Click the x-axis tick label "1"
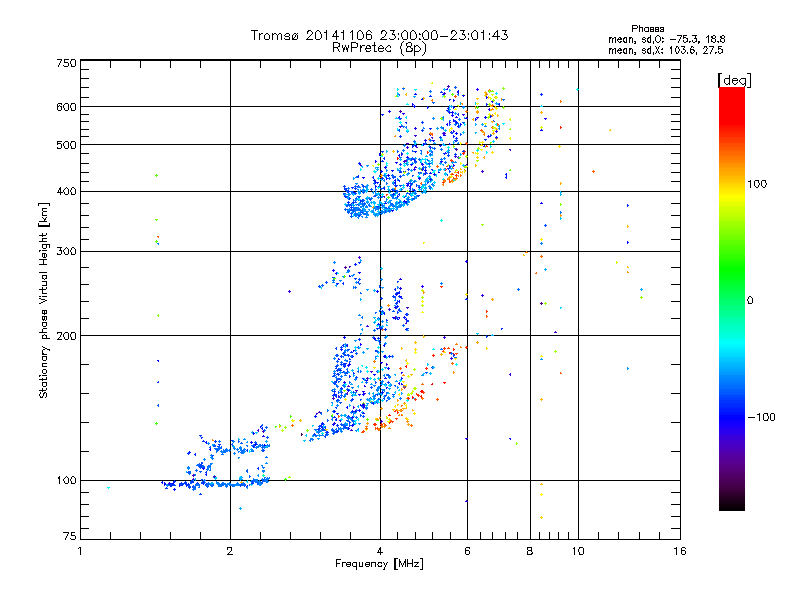Viewport: 800px width, 600px height. (x=80, y=551)
